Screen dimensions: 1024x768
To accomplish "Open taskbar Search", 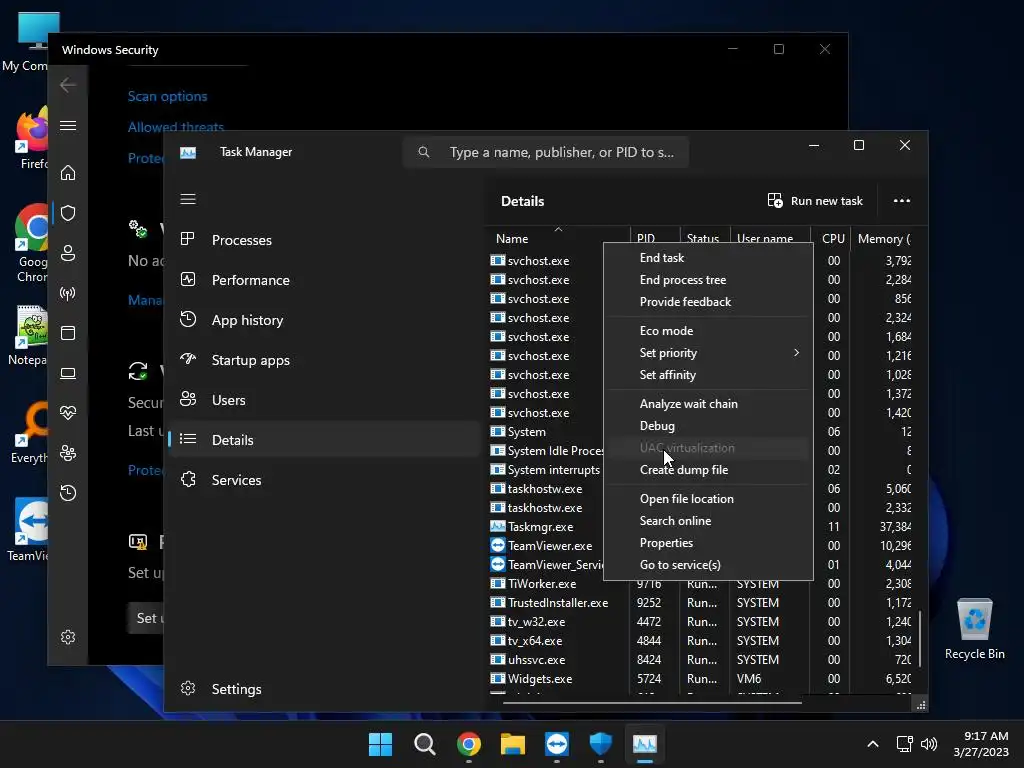I will [x=424, y=744].
